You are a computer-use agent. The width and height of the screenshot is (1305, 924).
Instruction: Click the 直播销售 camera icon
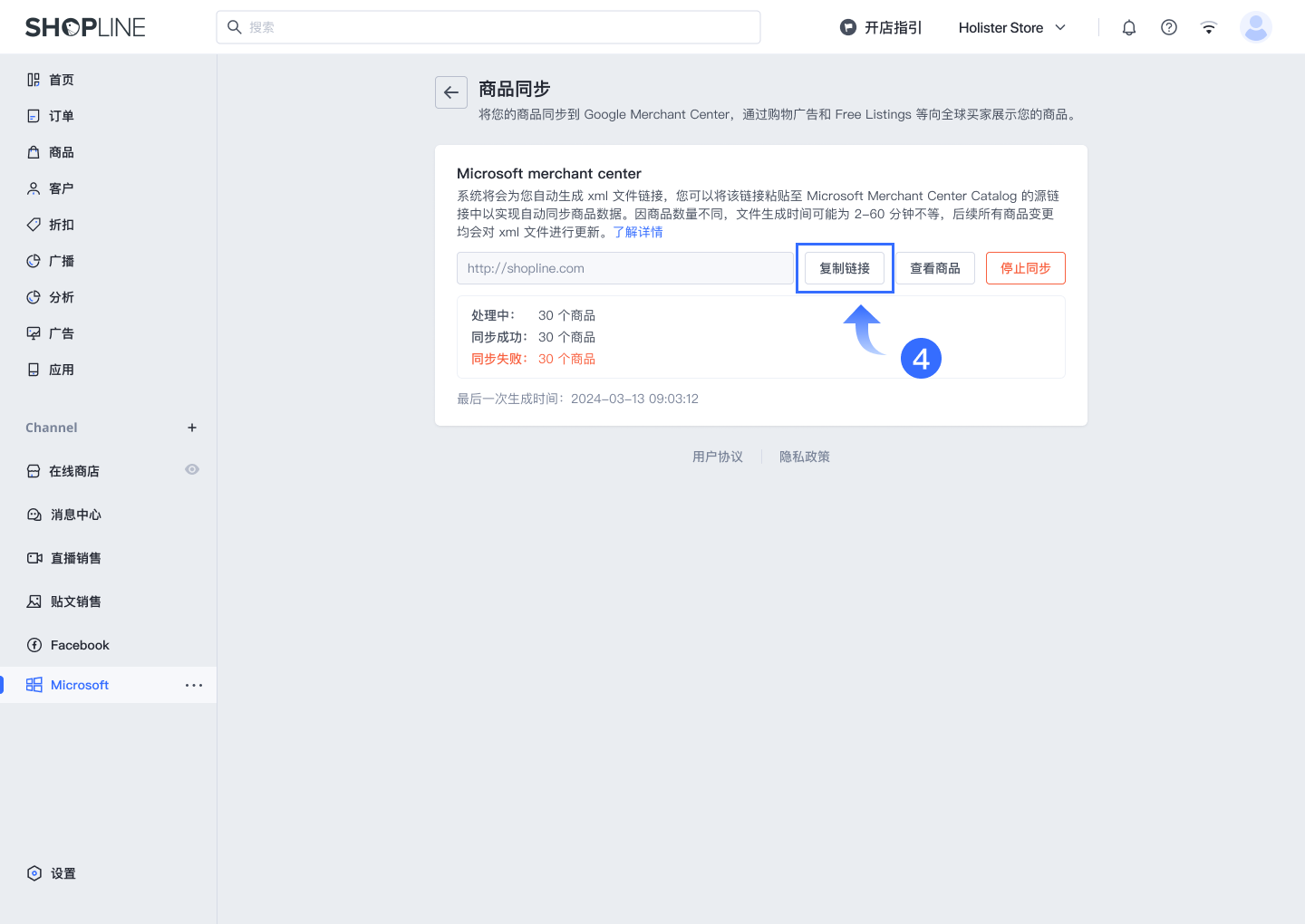34,558
